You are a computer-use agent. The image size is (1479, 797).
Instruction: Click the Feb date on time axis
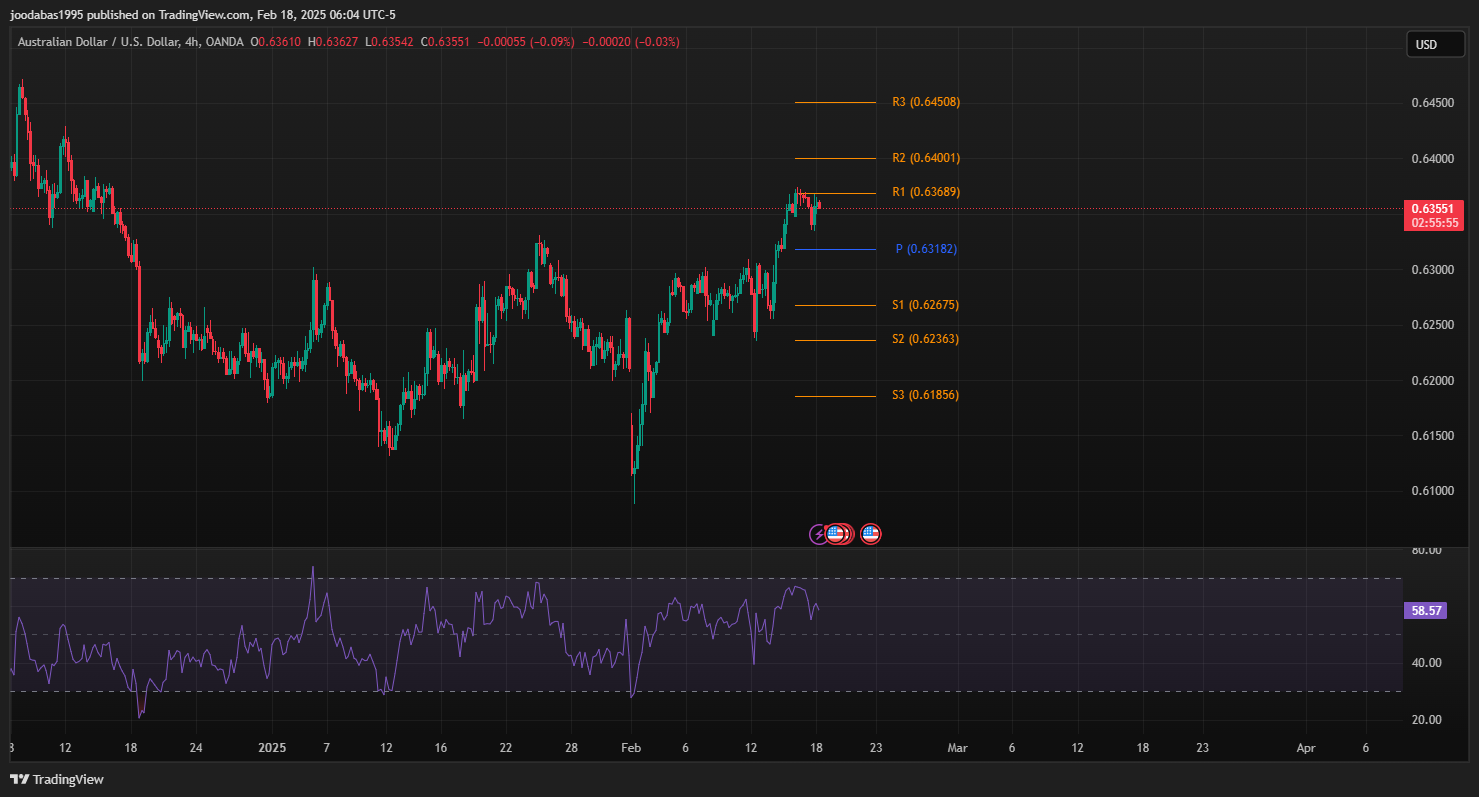(x=630, y=747)
